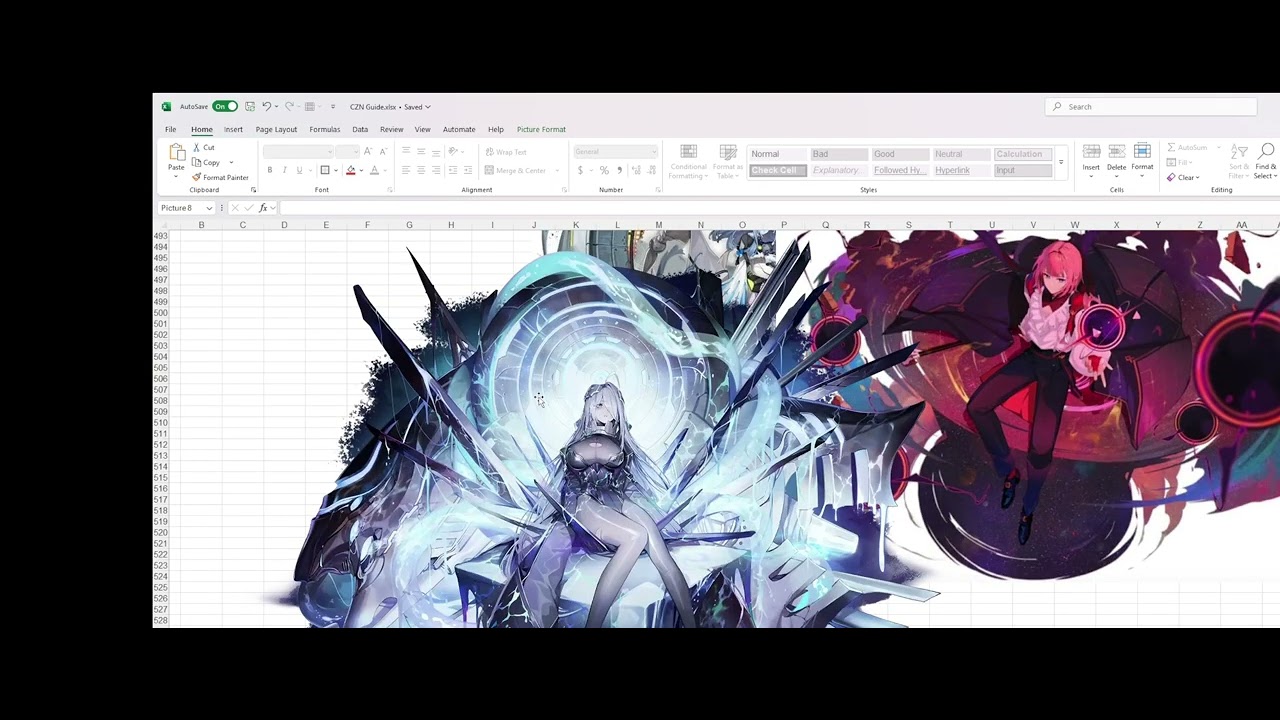This screenshot has width=1280, height=720.
Task: Expand the cell Styles gallery
Action: click(1061, 163)
